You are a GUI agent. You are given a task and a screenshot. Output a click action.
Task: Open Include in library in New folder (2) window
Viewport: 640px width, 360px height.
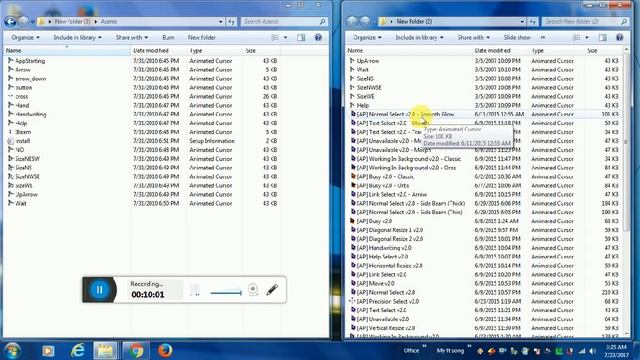[419, 38]
